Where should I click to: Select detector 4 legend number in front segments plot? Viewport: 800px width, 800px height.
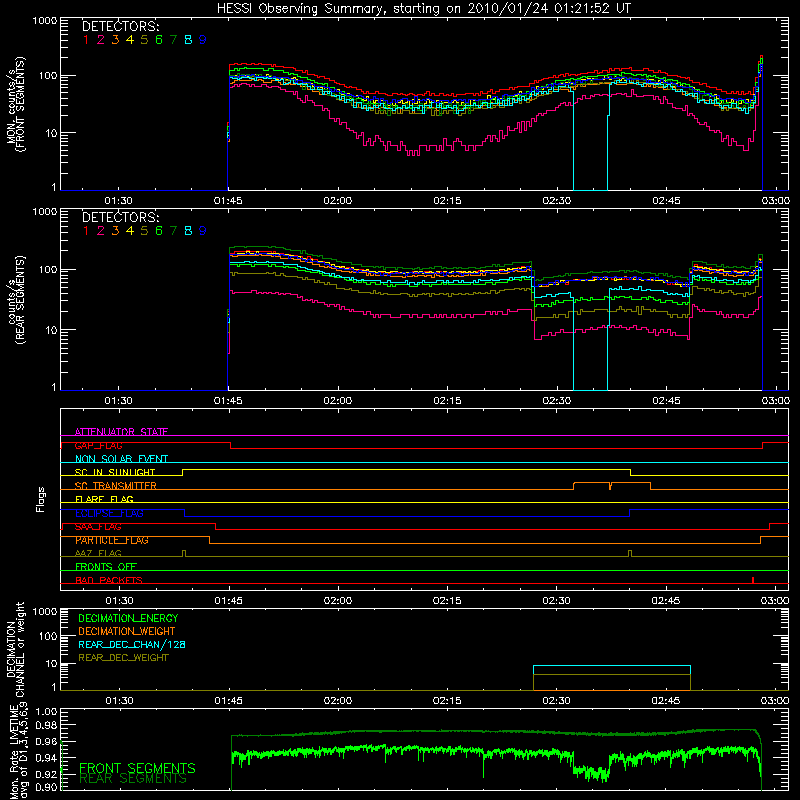130,40
